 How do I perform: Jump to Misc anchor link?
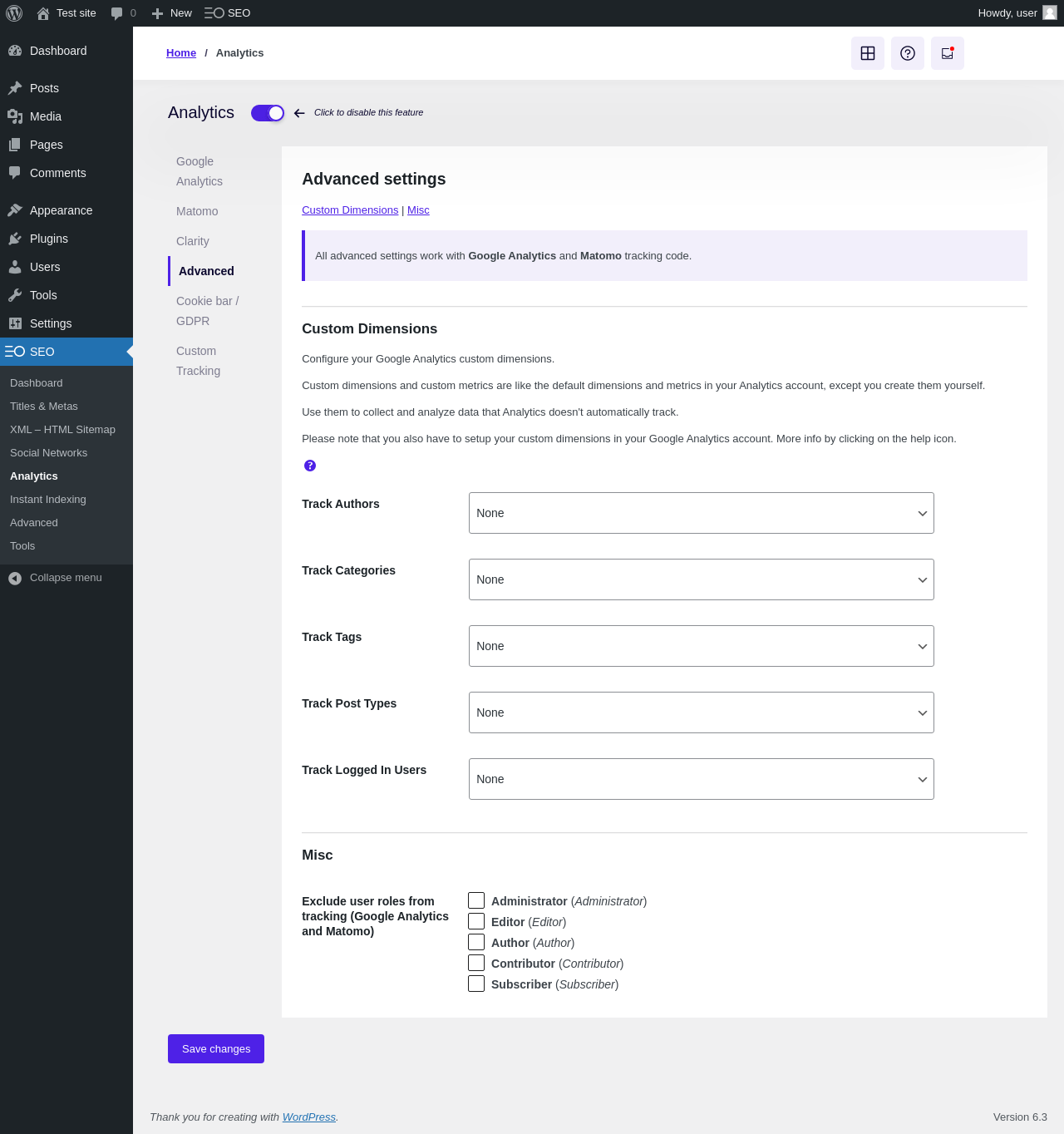418,210
